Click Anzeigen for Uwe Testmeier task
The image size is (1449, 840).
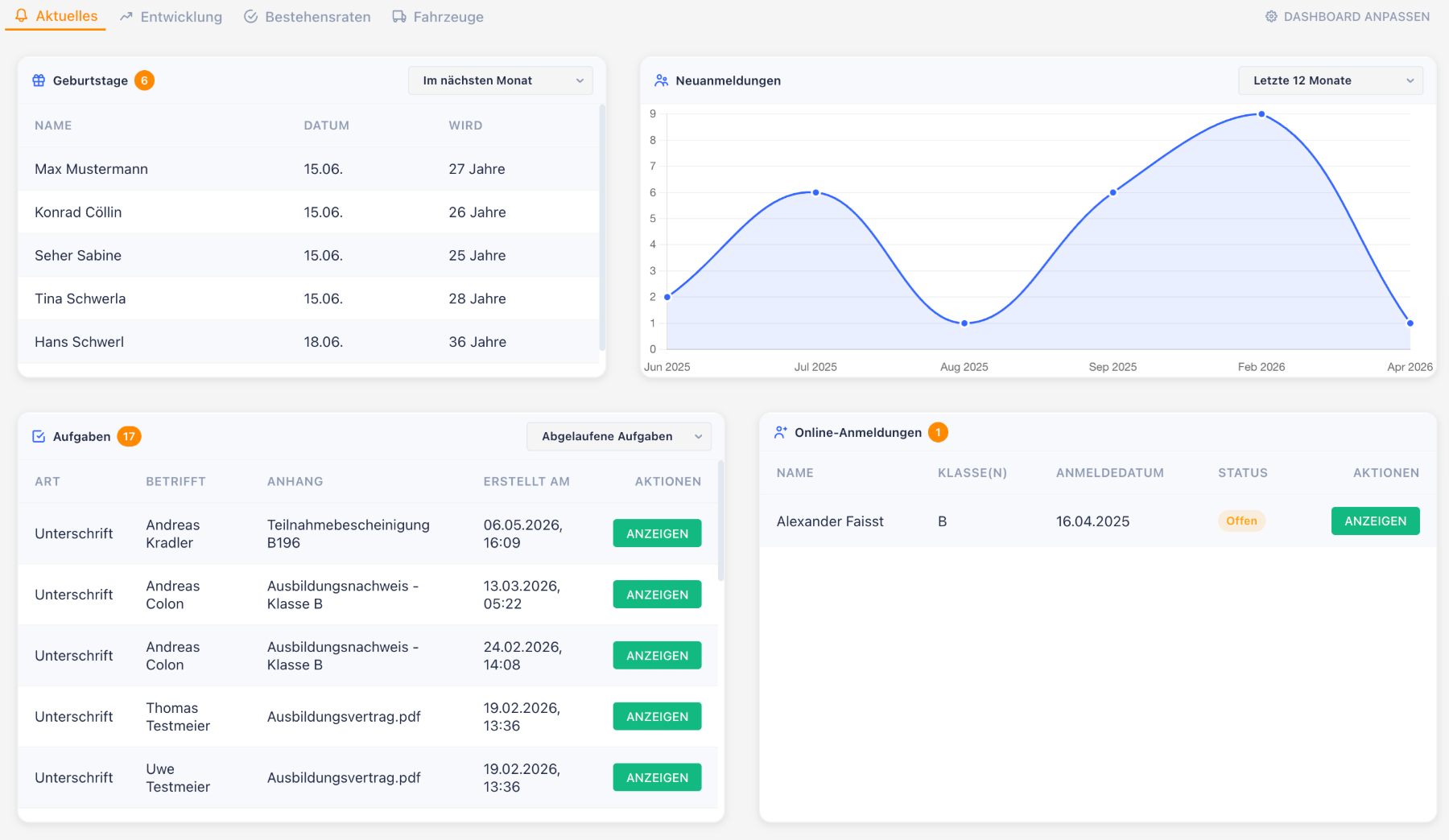(657, 778)
